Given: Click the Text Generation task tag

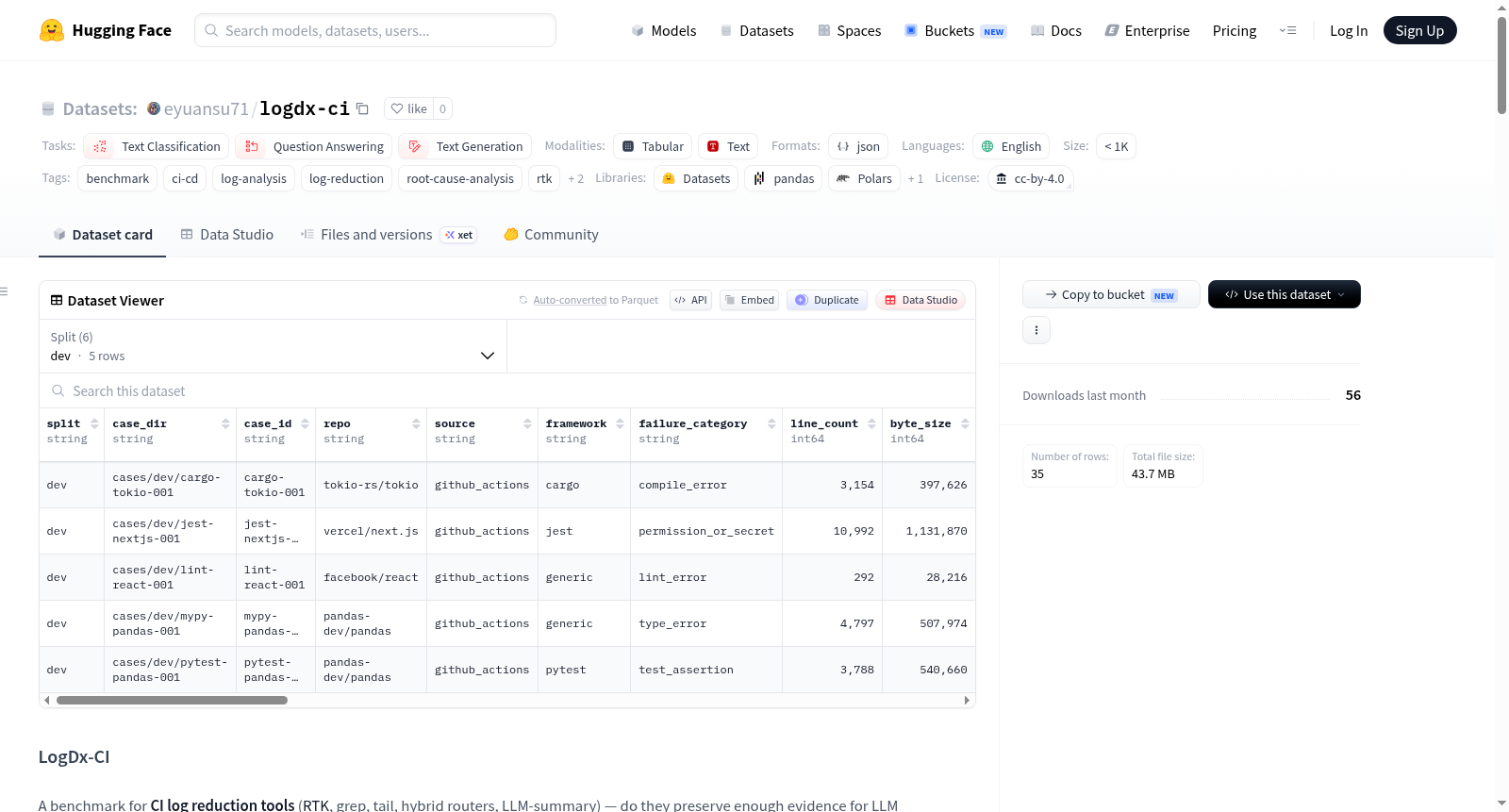Looking at the screenshot, I should click(x=465, y=146).
